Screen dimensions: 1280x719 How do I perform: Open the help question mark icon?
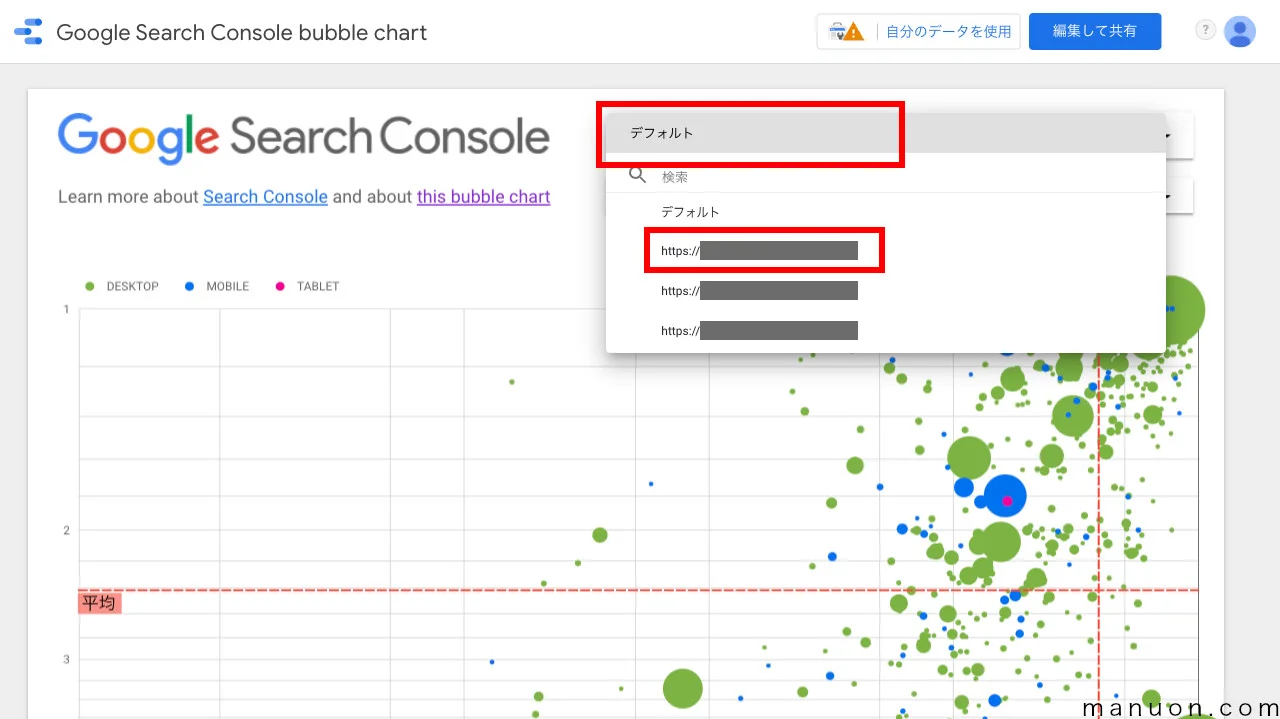(1205, 31)
